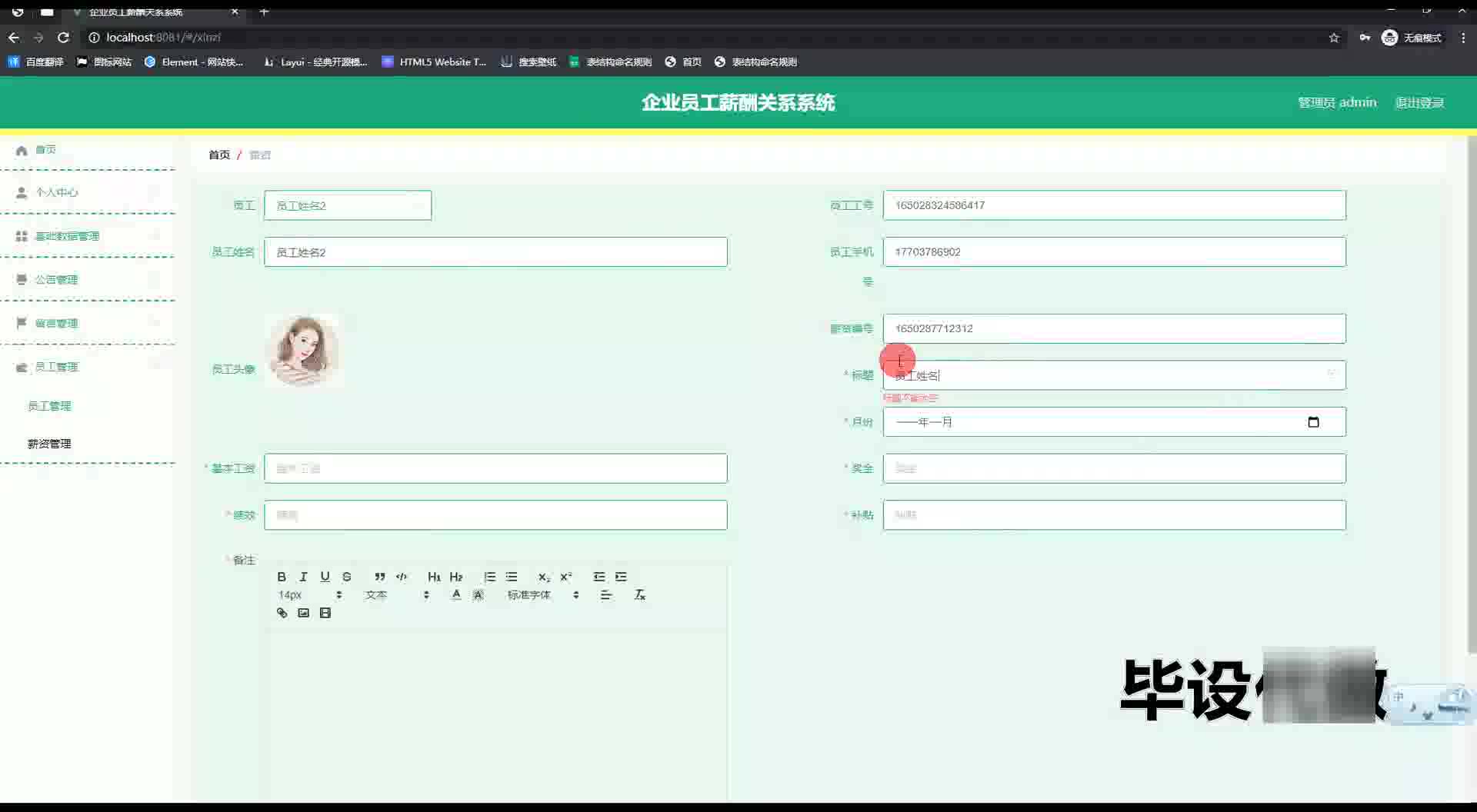Toggle italic formatting in the editor

(x=303, y=577)
